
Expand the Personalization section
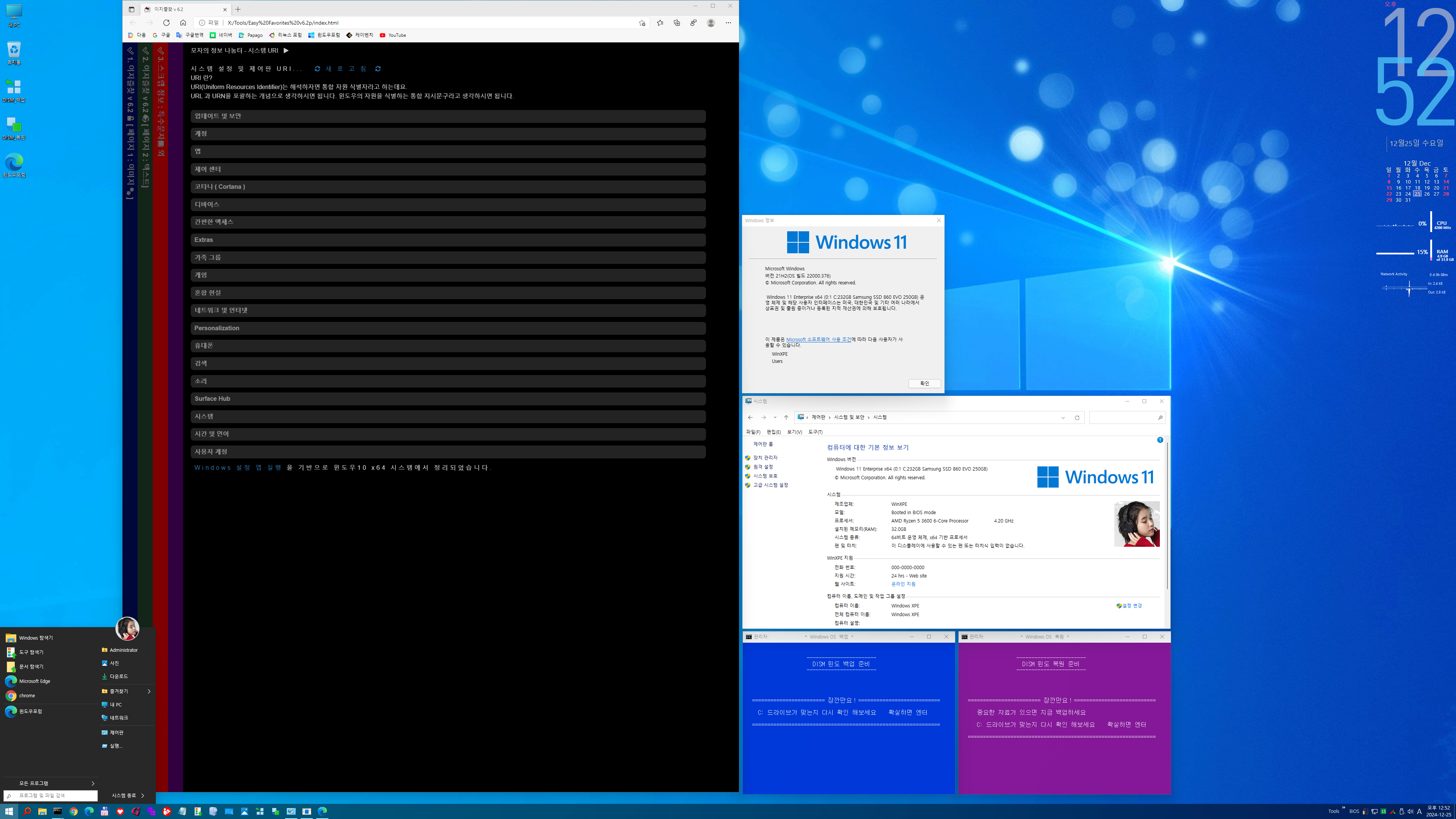[x=448, y=328]
